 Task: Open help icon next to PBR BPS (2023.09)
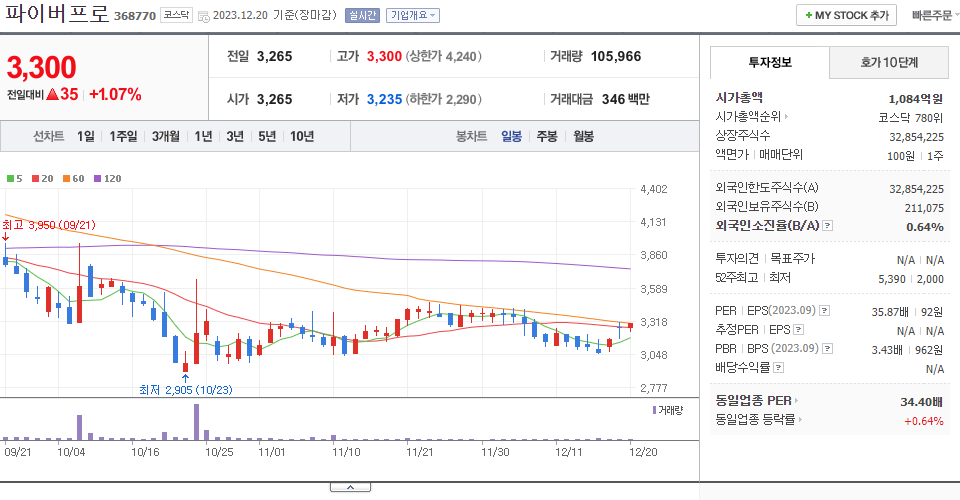(827, 349)
